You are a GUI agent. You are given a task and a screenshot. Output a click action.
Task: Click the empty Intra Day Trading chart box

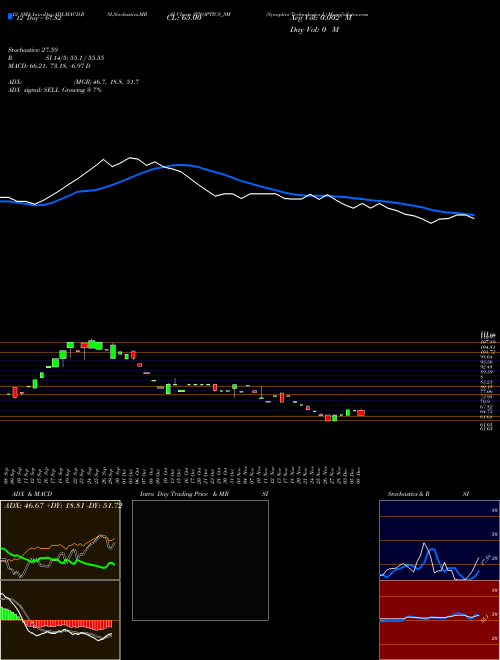coord(200,560)
